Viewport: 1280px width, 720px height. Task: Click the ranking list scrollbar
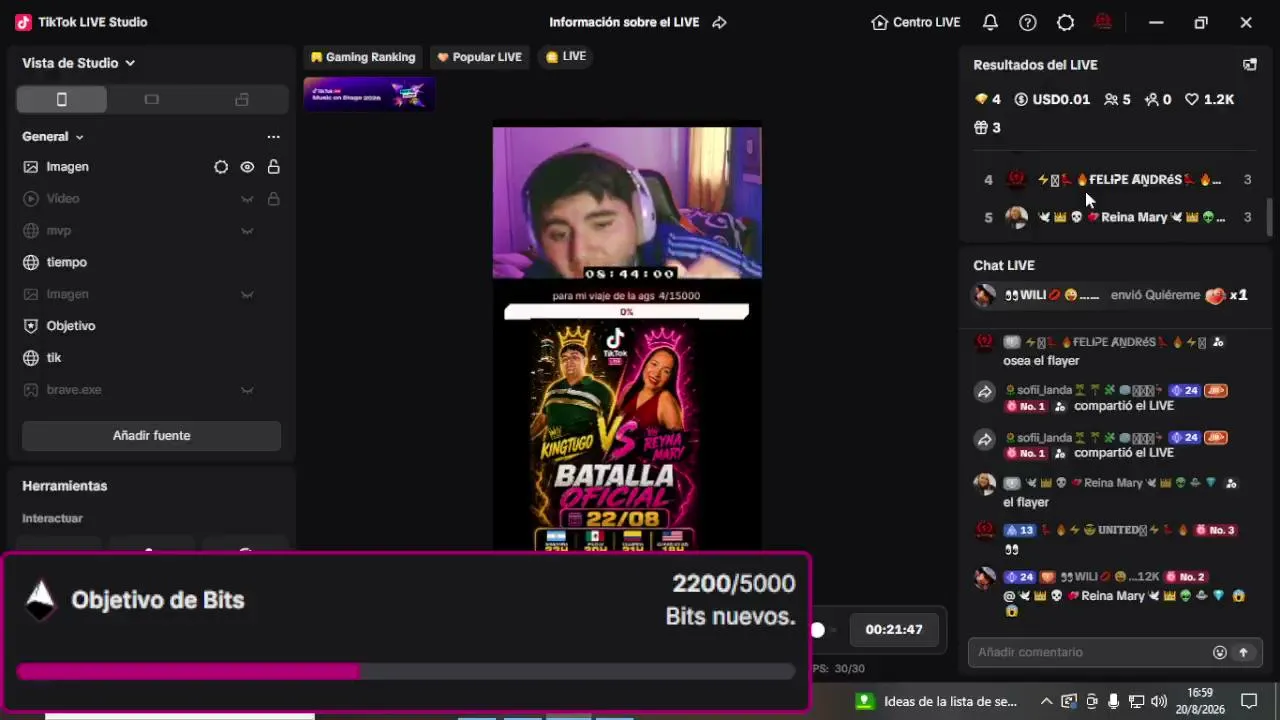pos(1271,216)
